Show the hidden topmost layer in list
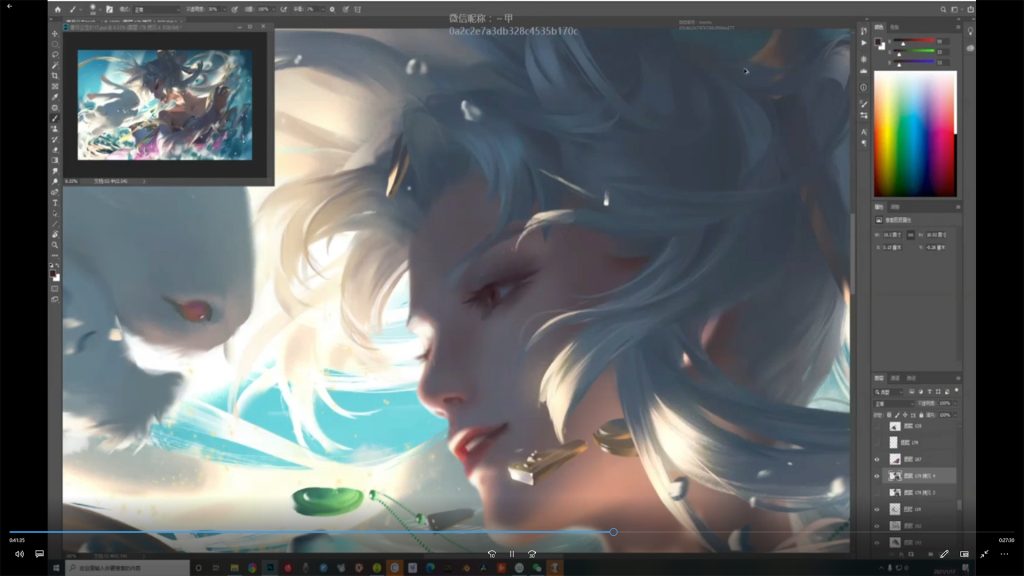The image size is (1024, 576). pos(877,426)
